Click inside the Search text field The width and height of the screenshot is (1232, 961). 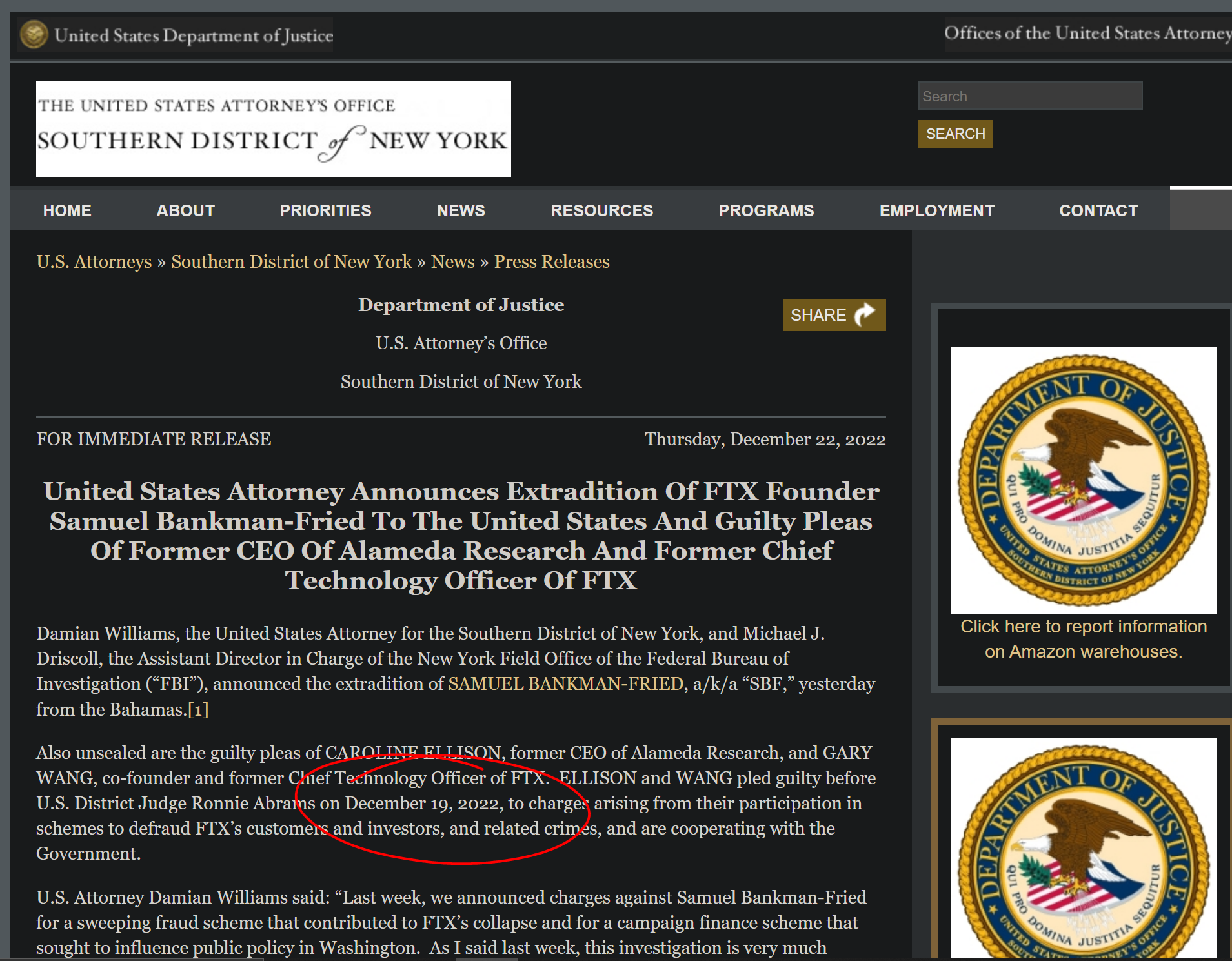point(1029,96)
